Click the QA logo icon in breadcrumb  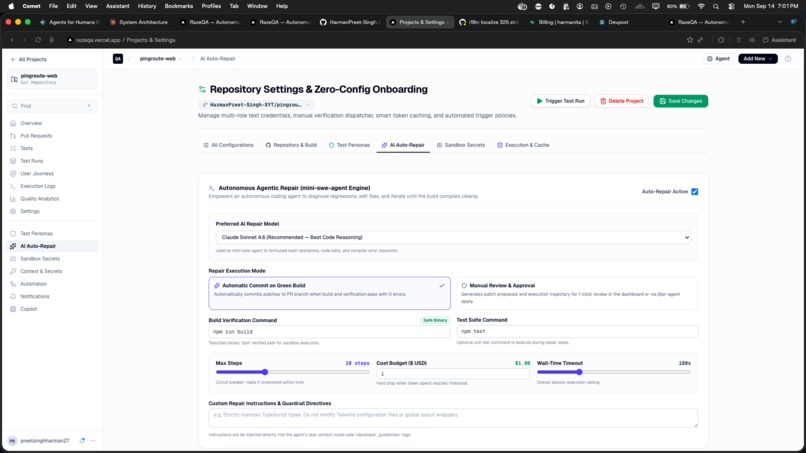coord(118,59)
